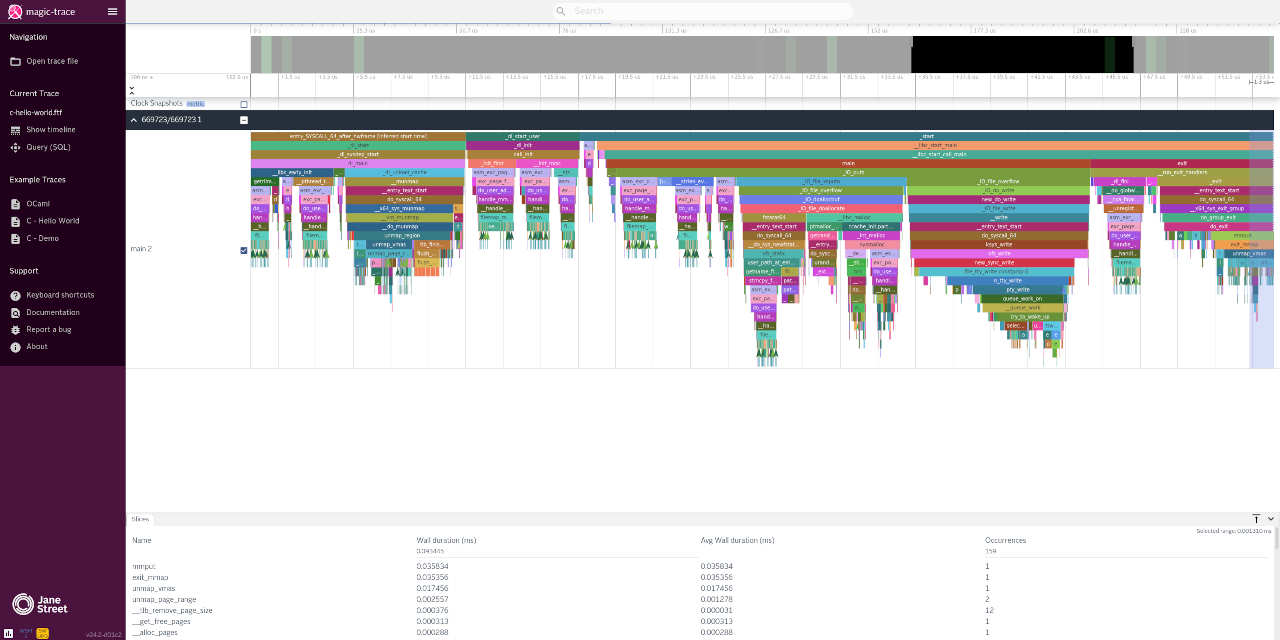Click the Keyboard shortcuts help icon
Screen dimensions: 1280x640
(x=15, y=295)
